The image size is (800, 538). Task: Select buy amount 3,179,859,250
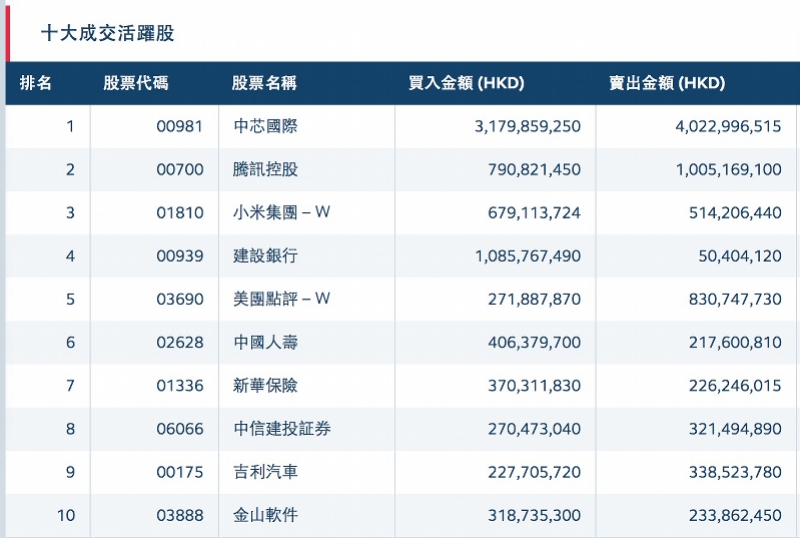pos(528,127)
